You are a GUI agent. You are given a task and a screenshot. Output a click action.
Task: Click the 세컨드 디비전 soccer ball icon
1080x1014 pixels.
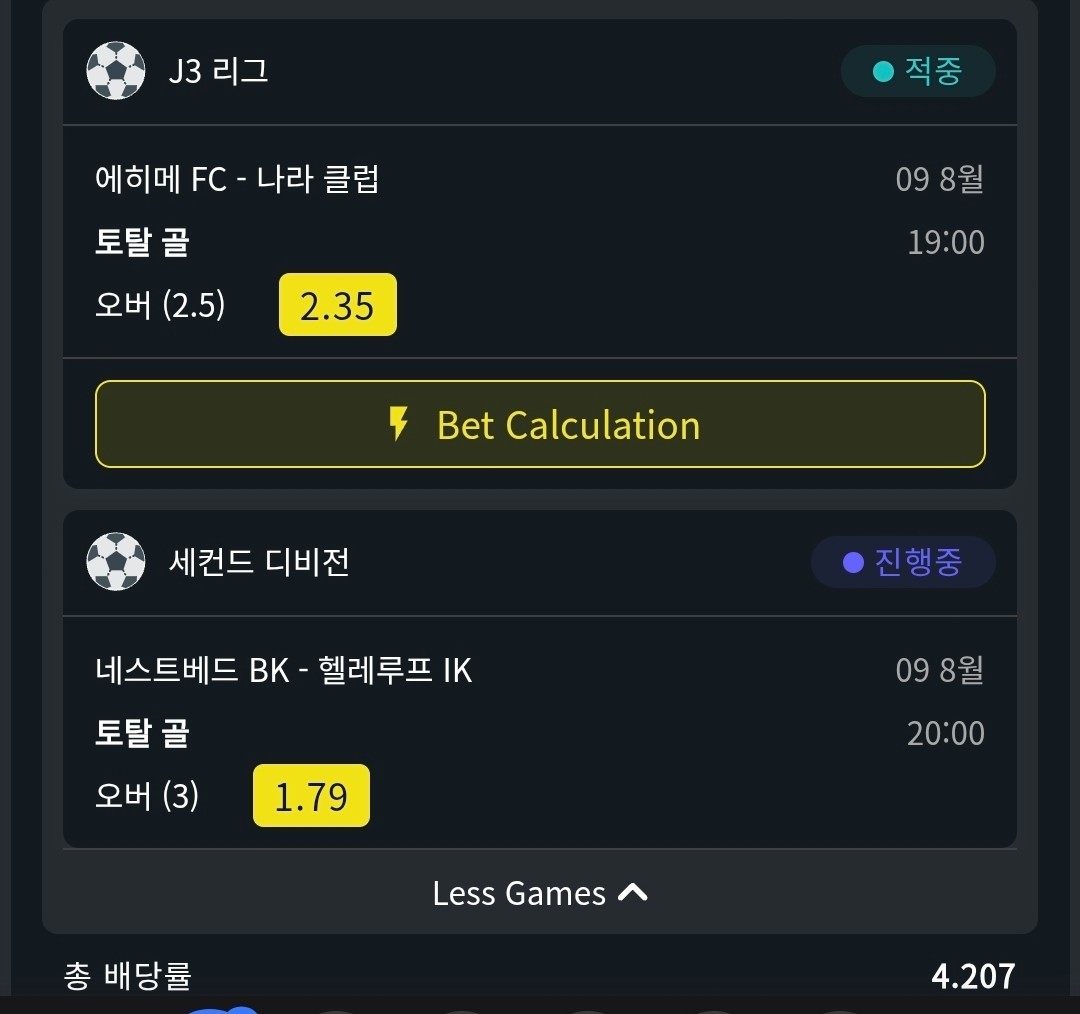click(x=116, y=561)
